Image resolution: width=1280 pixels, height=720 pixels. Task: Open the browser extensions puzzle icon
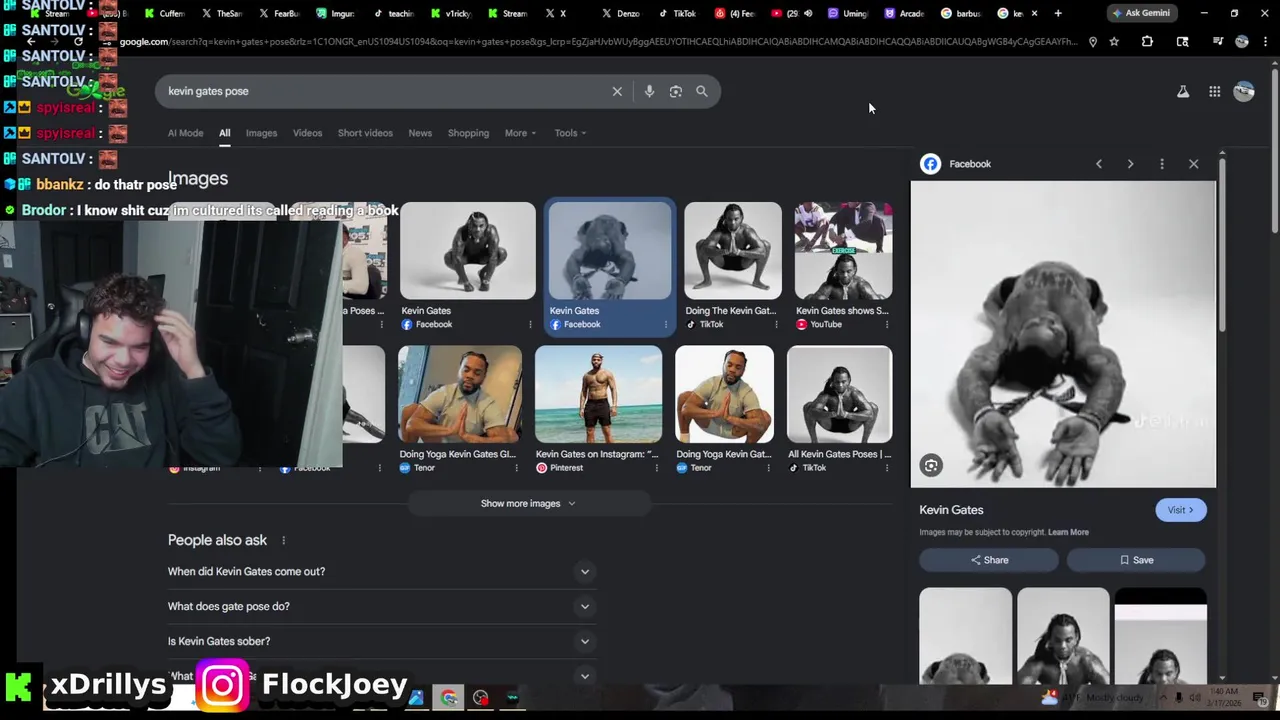pyautogui.click(x=1147, y=42)
